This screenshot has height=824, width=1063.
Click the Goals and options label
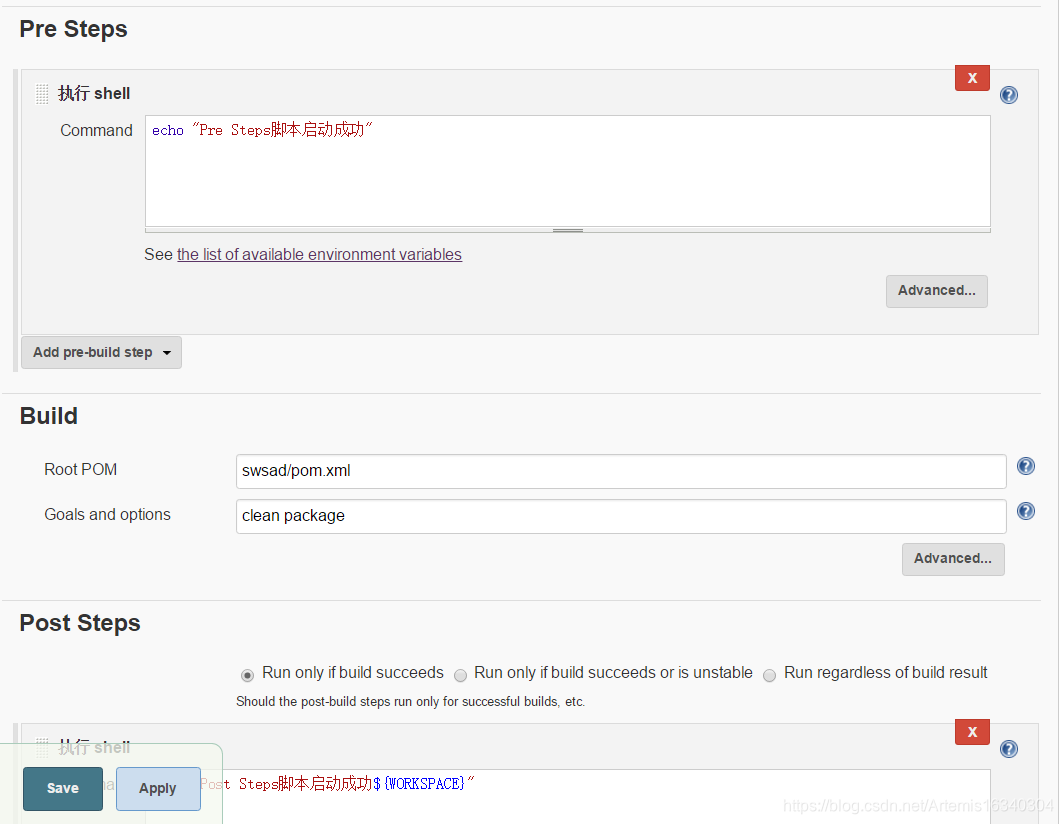coord(107,514)
